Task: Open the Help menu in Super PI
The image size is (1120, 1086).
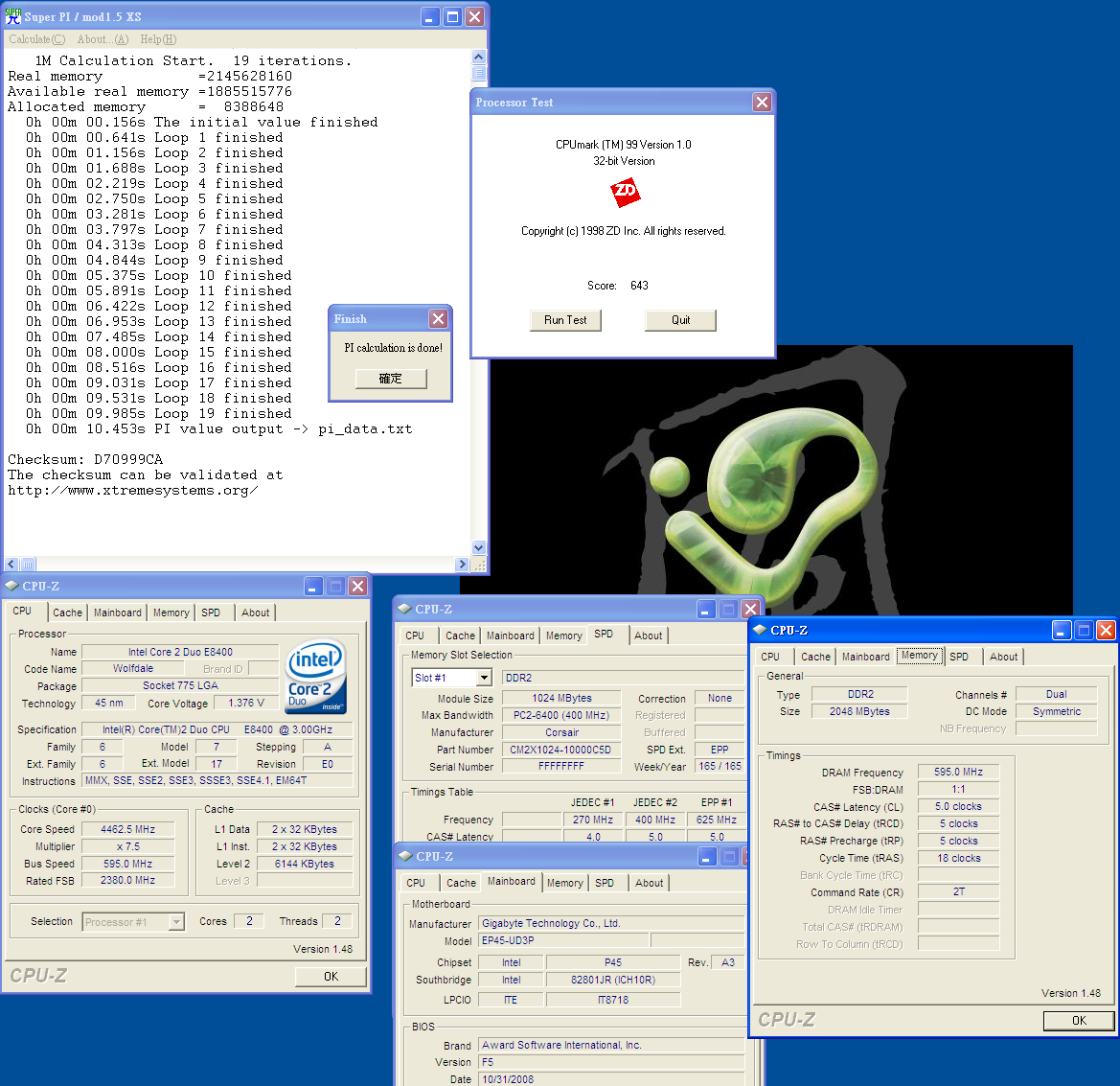Action: pos(158,39)
